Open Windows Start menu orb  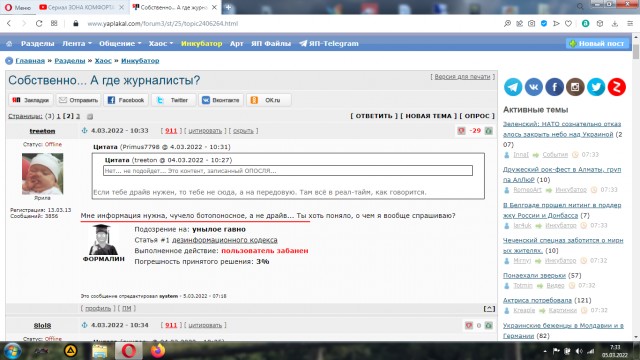(12, 351)
